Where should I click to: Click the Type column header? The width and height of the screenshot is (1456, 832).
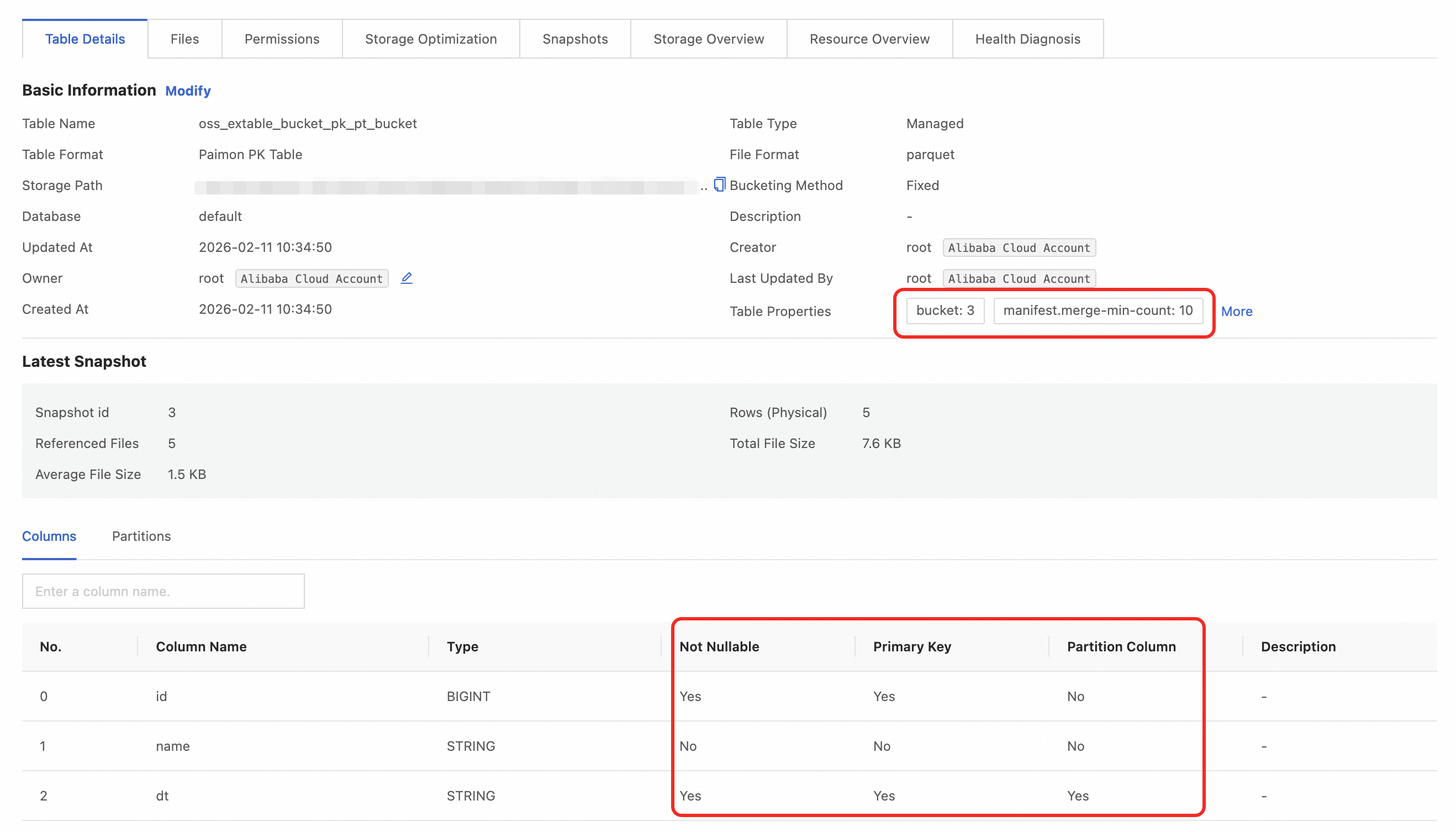462,646
